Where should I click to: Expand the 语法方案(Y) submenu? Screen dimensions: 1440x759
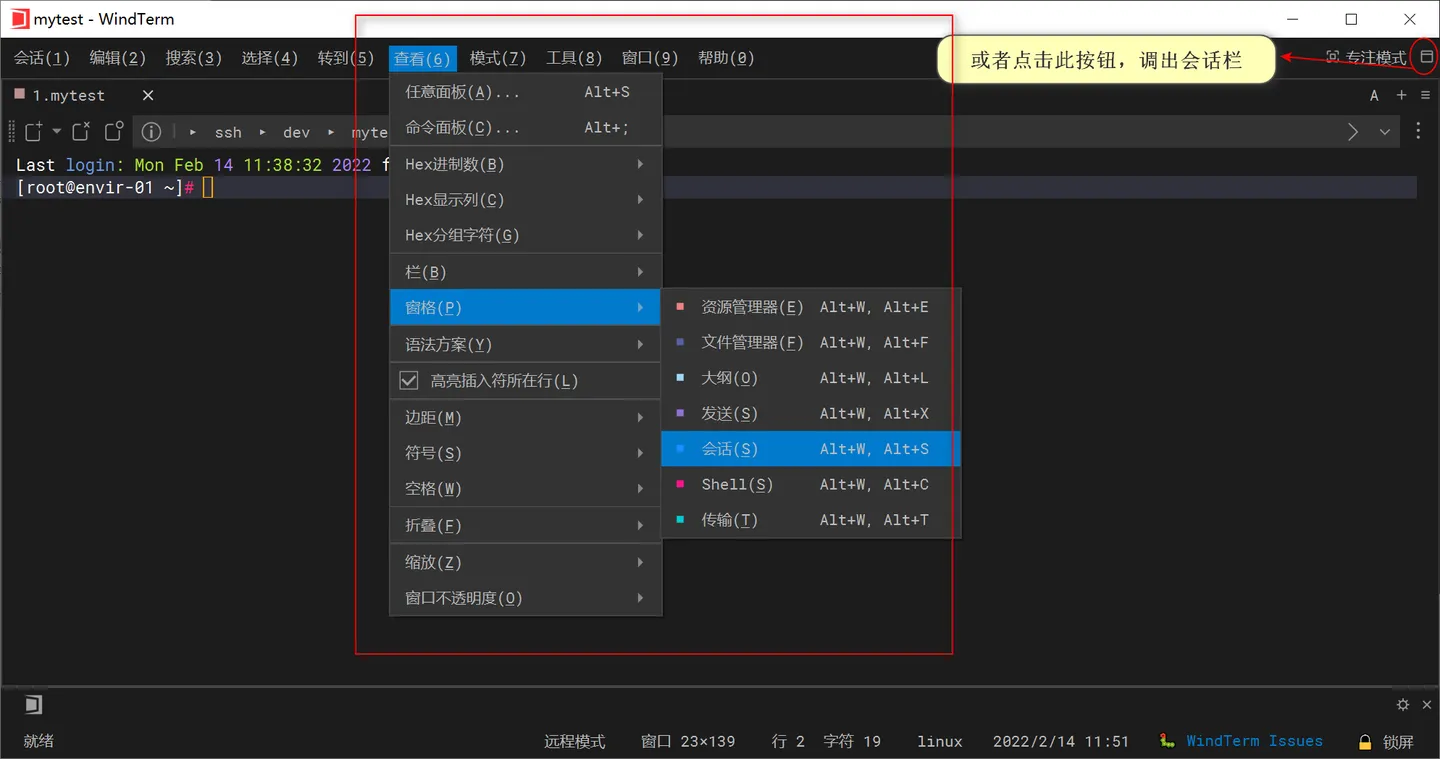[x=526, y=344]
